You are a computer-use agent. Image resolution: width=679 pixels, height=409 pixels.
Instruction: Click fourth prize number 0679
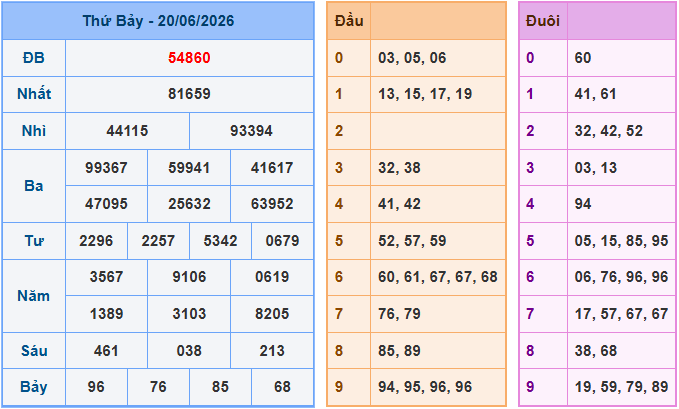[x=282, y=240]
